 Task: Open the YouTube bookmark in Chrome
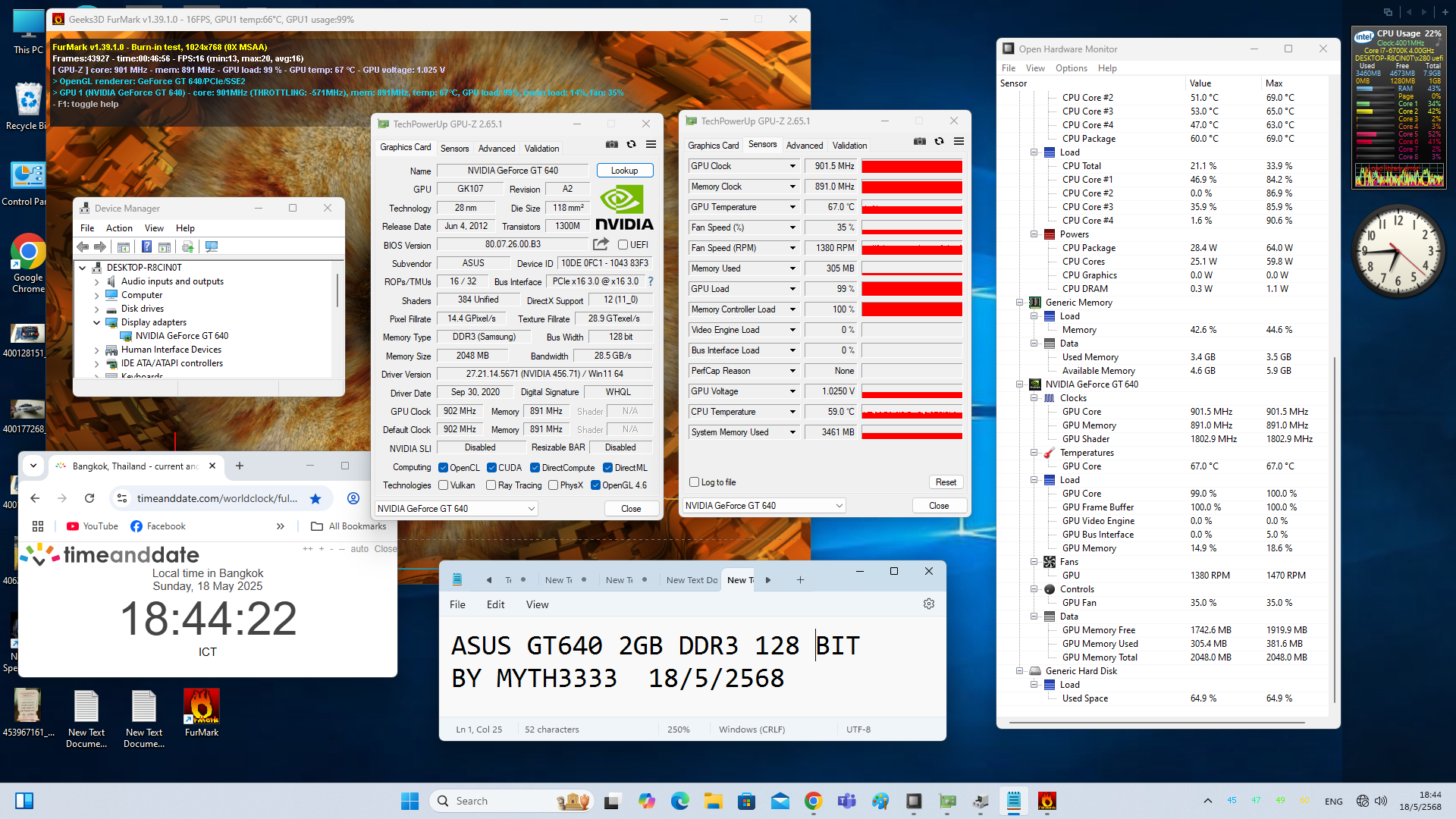point(93,526)
